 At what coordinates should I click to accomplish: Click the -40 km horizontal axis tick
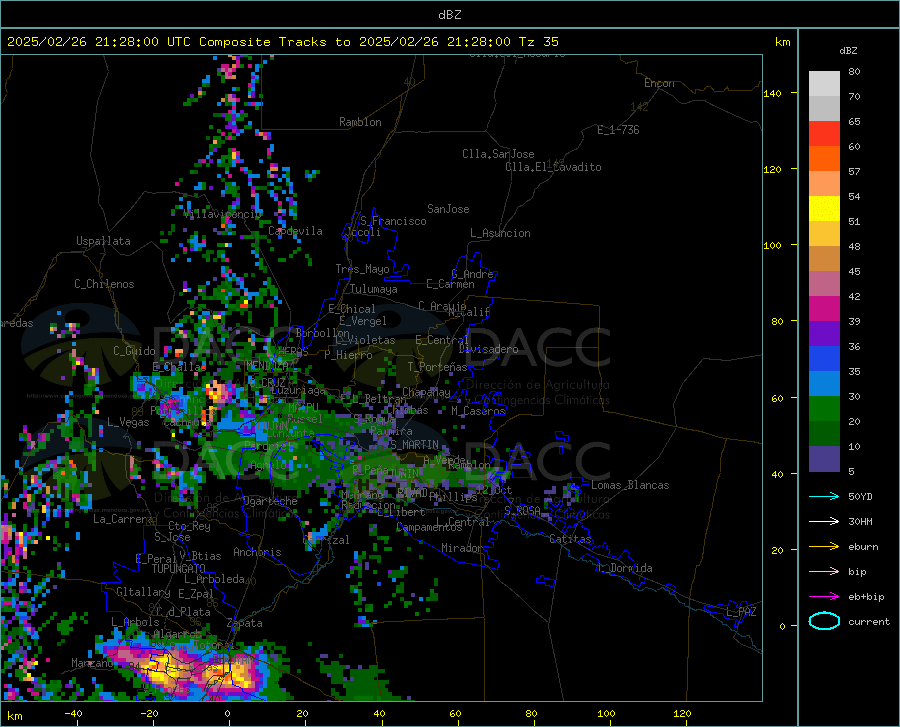[73, 714]
